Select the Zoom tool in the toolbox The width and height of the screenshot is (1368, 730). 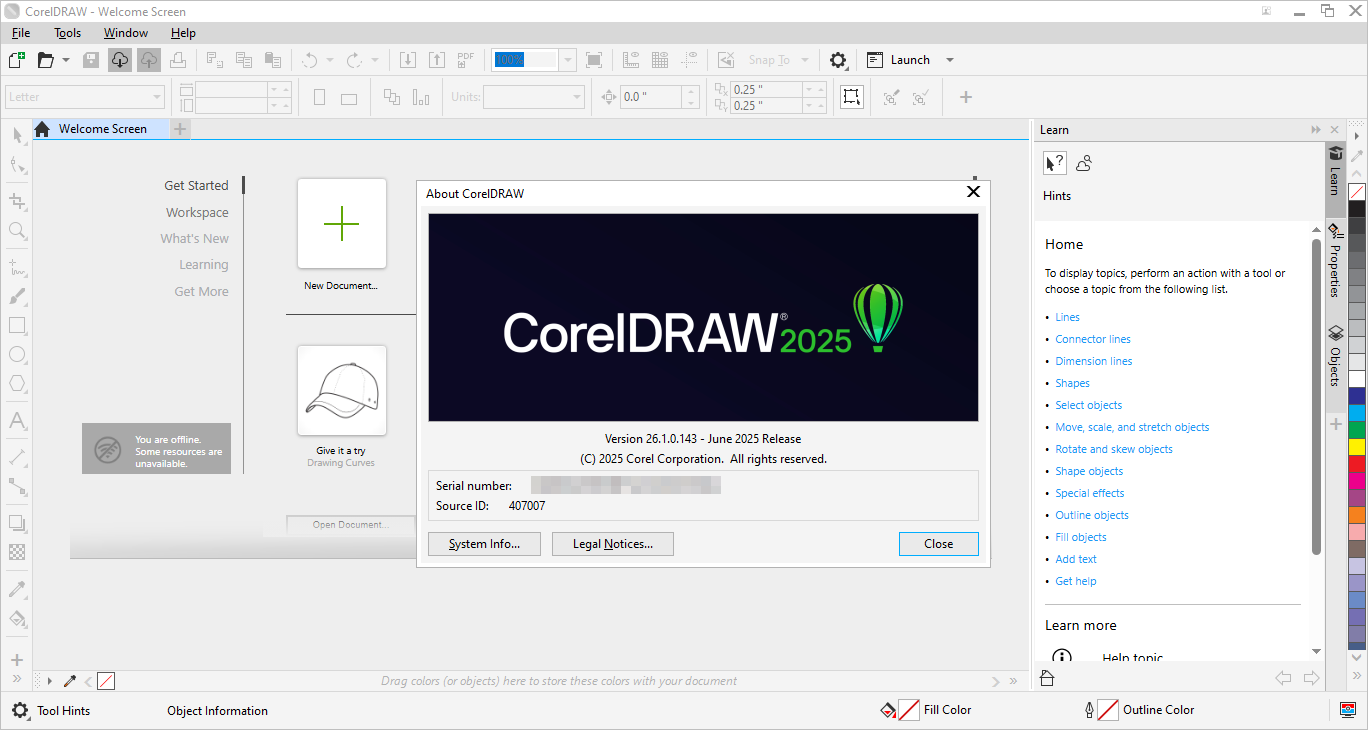(17, 231)
